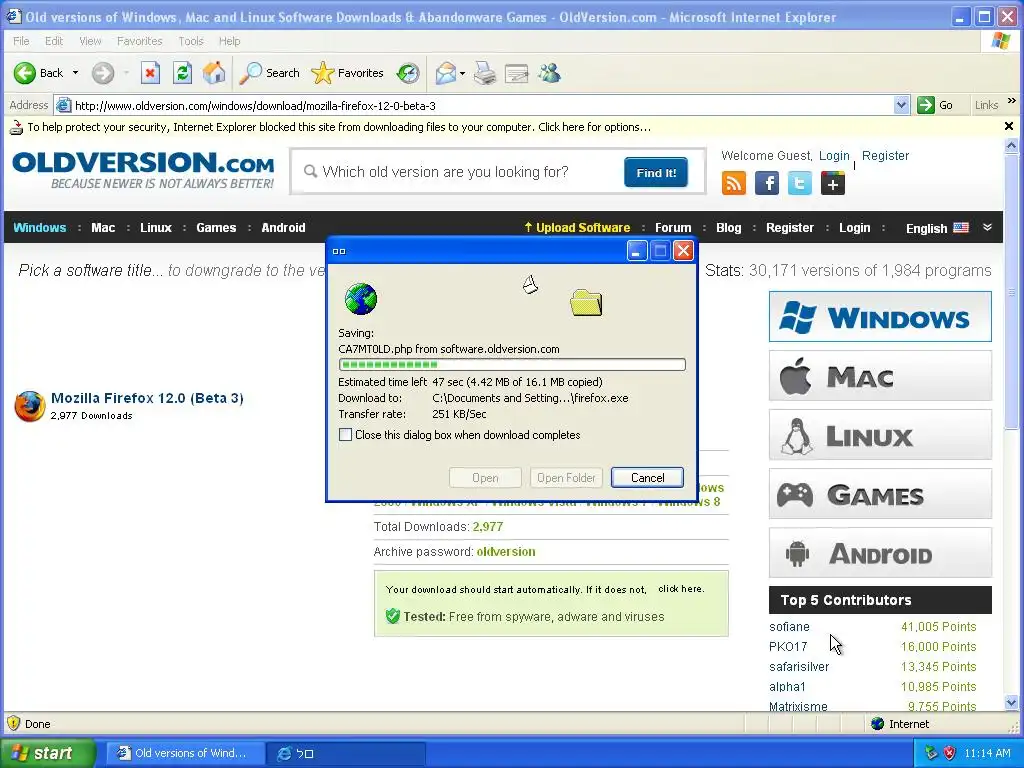Click the Linux category sidebar banner

tap(880, 435)
